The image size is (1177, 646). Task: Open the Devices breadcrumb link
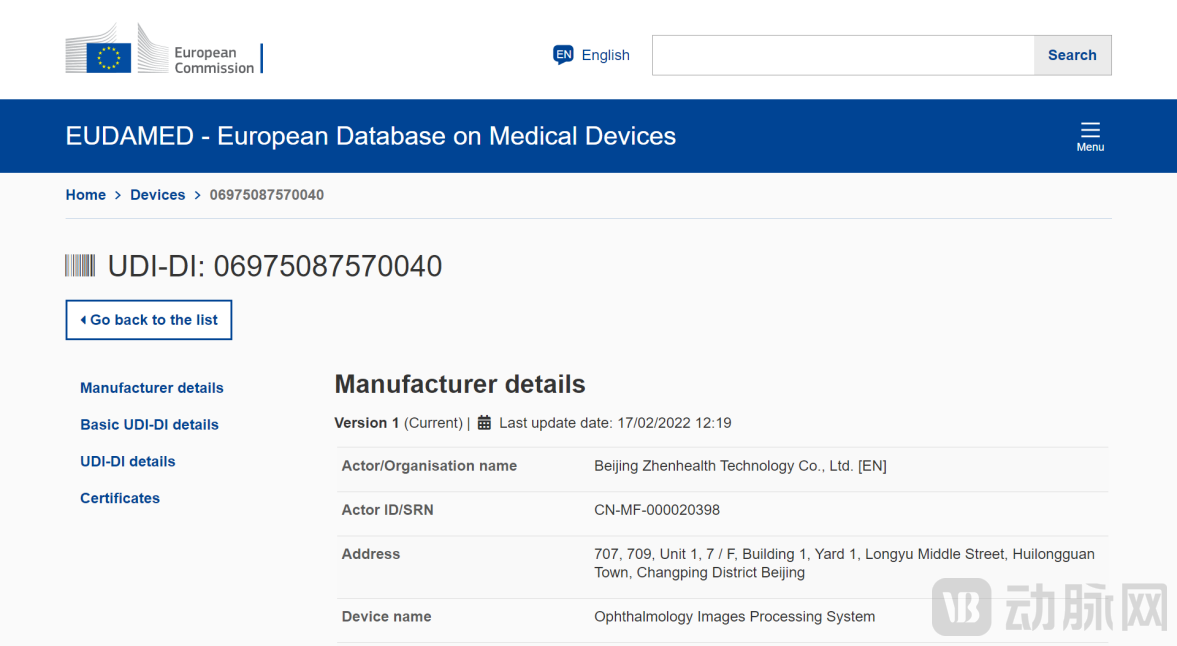coord(157,195)
